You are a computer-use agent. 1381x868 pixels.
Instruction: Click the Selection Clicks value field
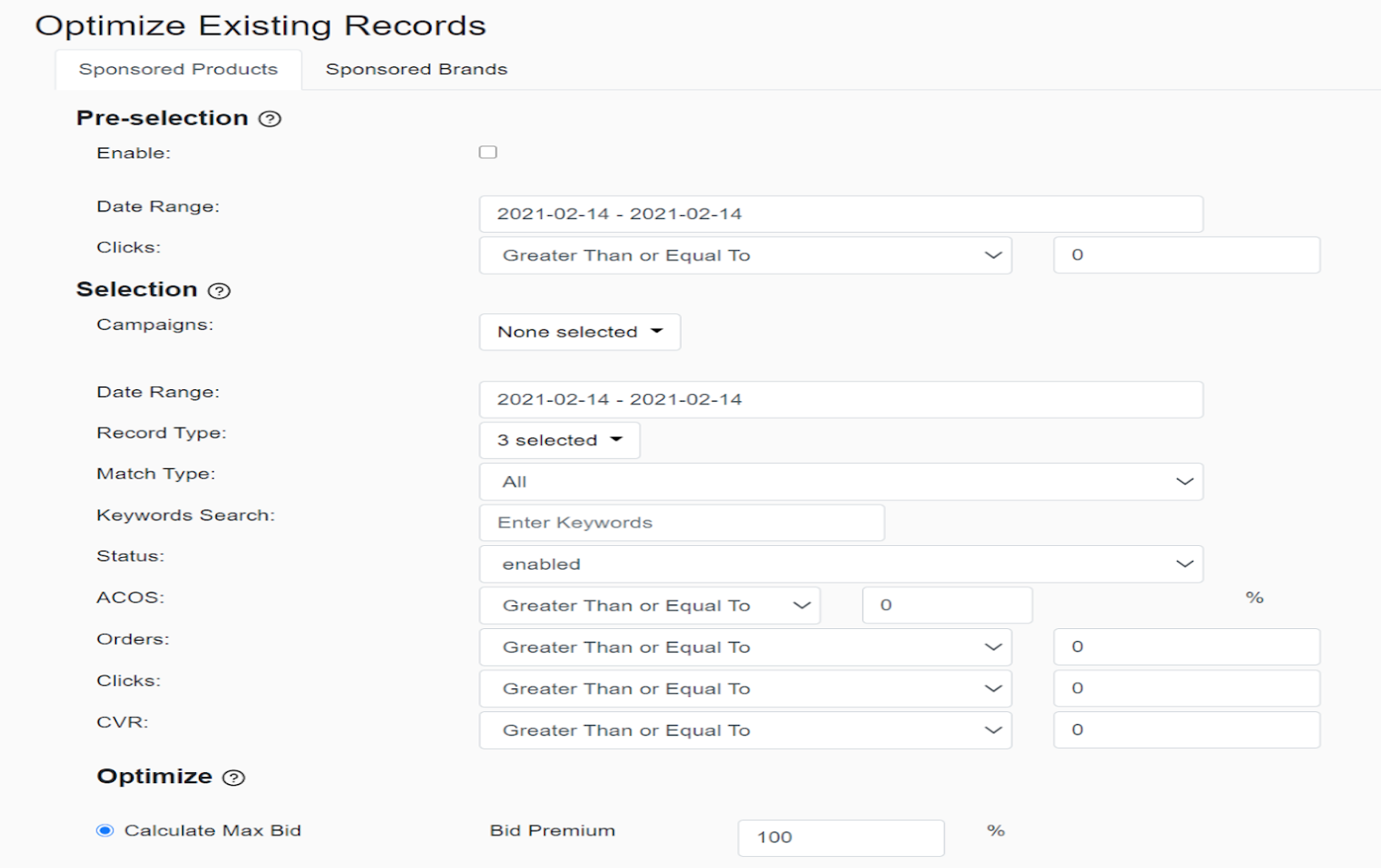tap(1187, 688)
